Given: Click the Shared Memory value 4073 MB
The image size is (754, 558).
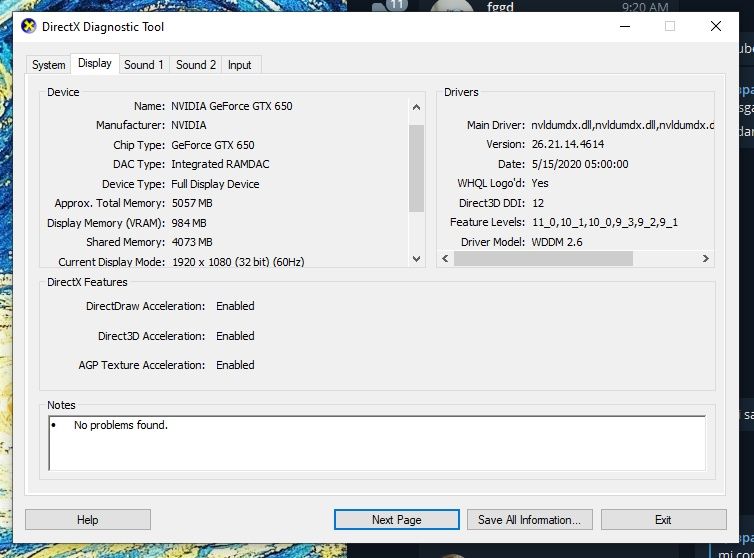Looking at the screenshot, I should (x=192, y=242).
